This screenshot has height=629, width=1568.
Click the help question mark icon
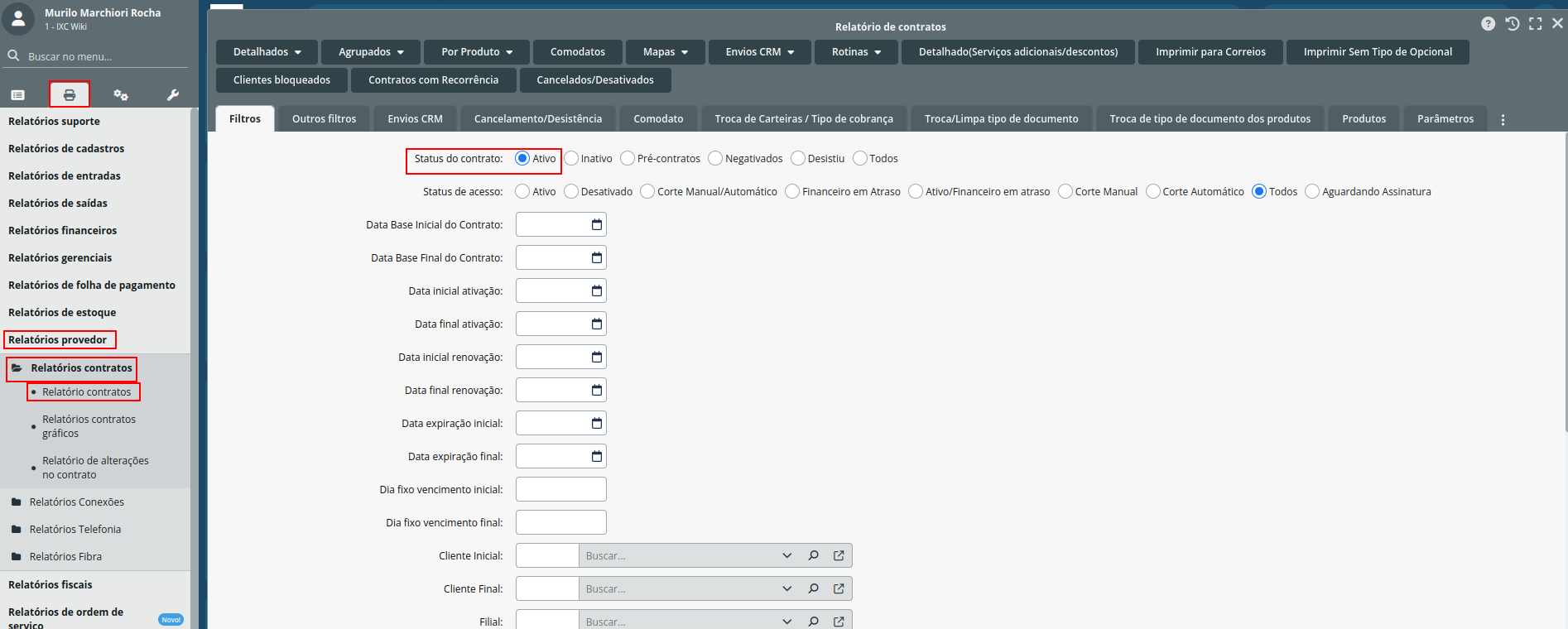pos(1489,24)
